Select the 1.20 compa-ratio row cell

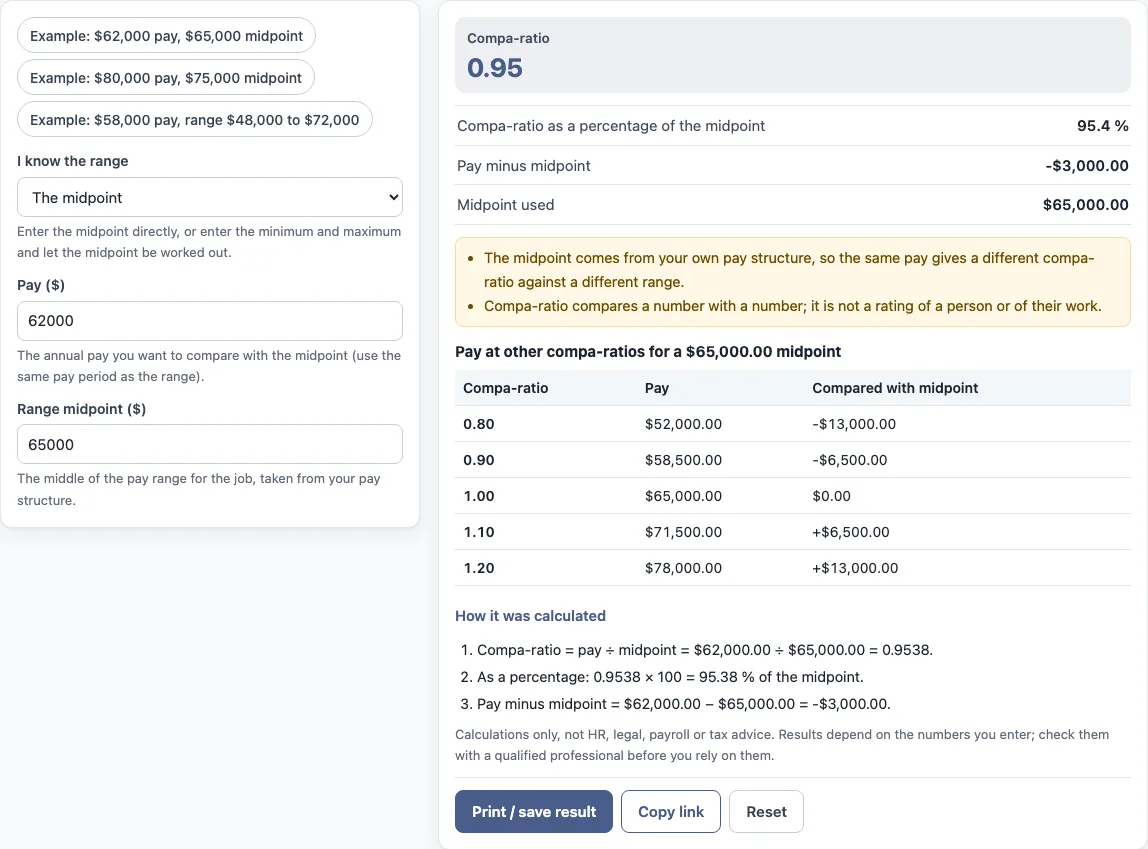(x=479, y=568)
